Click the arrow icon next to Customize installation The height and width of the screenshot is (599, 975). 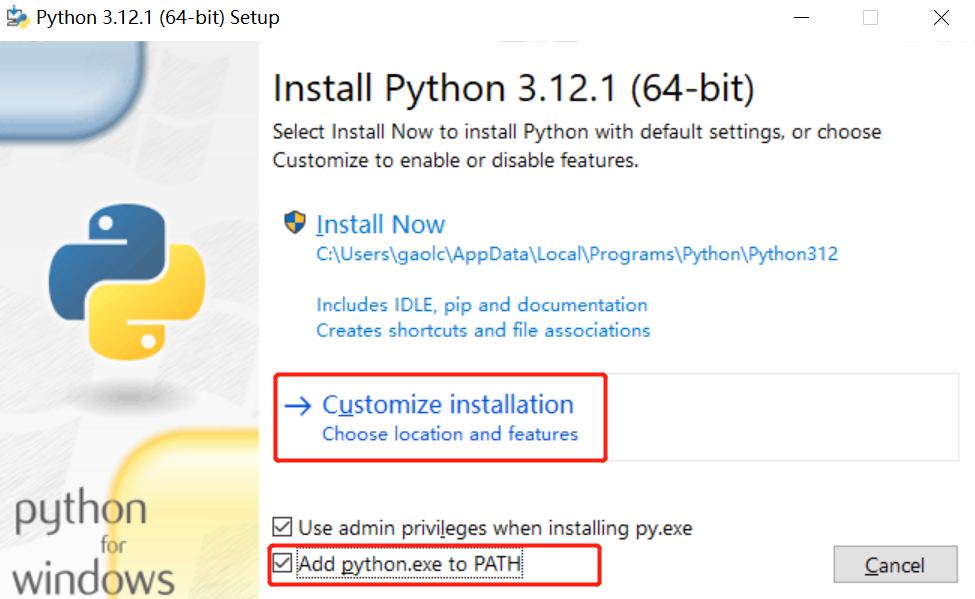pos(298,406)
